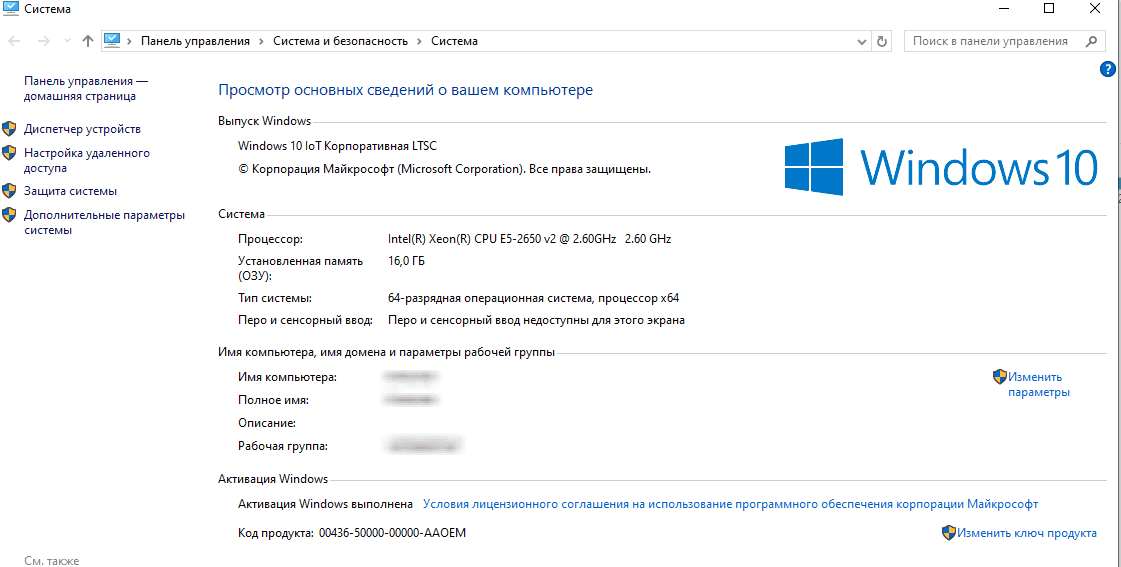Click the search magnifier icon
1121x567 pixels.
pyautogui.click(x=1091, y=41)
